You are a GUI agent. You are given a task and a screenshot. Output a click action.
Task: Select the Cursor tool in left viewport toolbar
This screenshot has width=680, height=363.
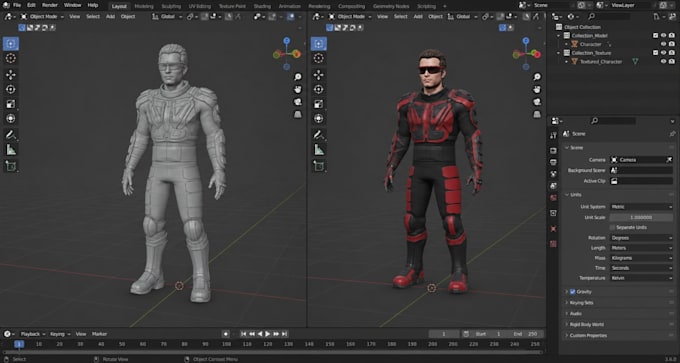[11, 58]
